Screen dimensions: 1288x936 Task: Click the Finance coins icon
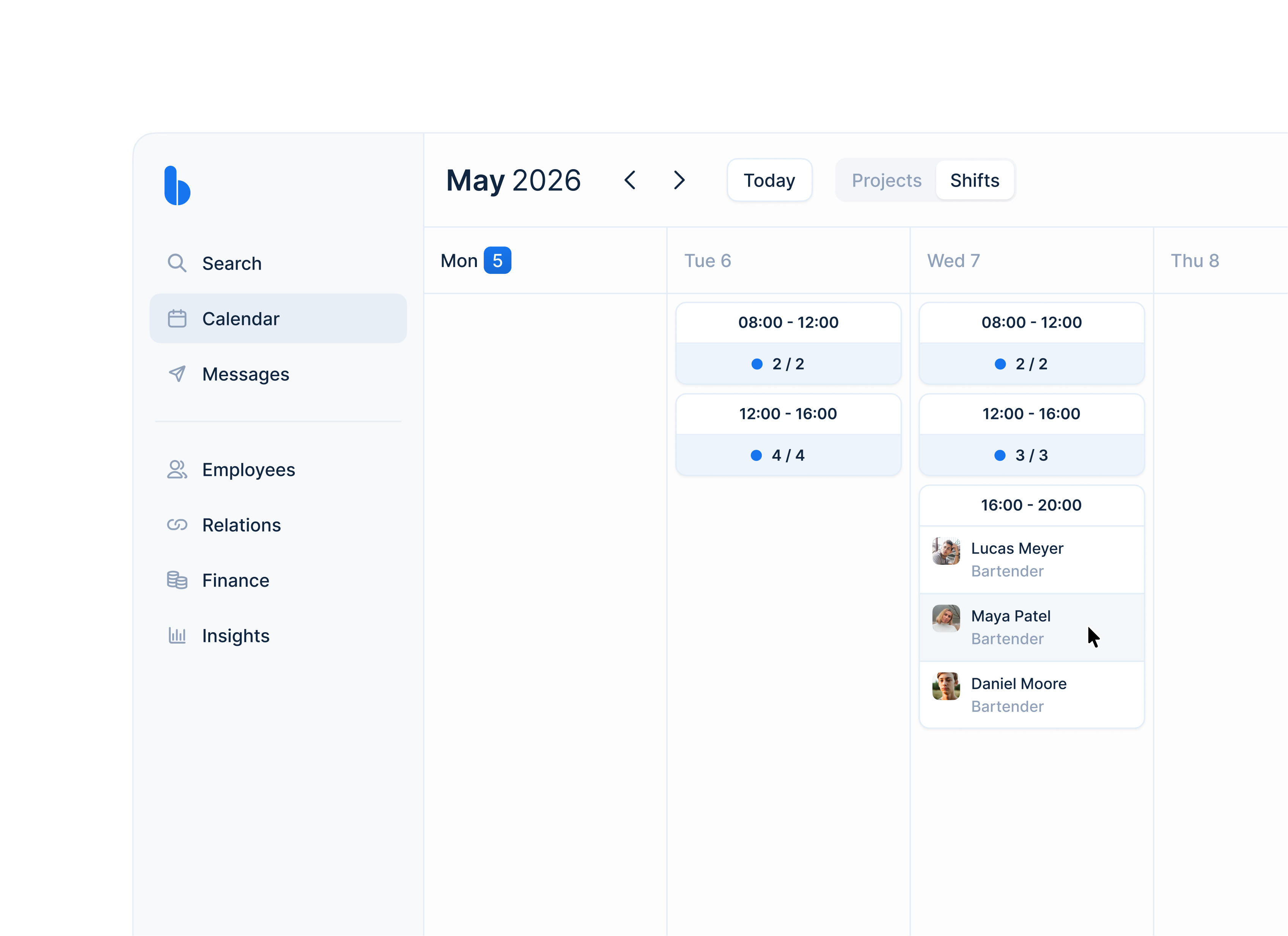(177, 580)
